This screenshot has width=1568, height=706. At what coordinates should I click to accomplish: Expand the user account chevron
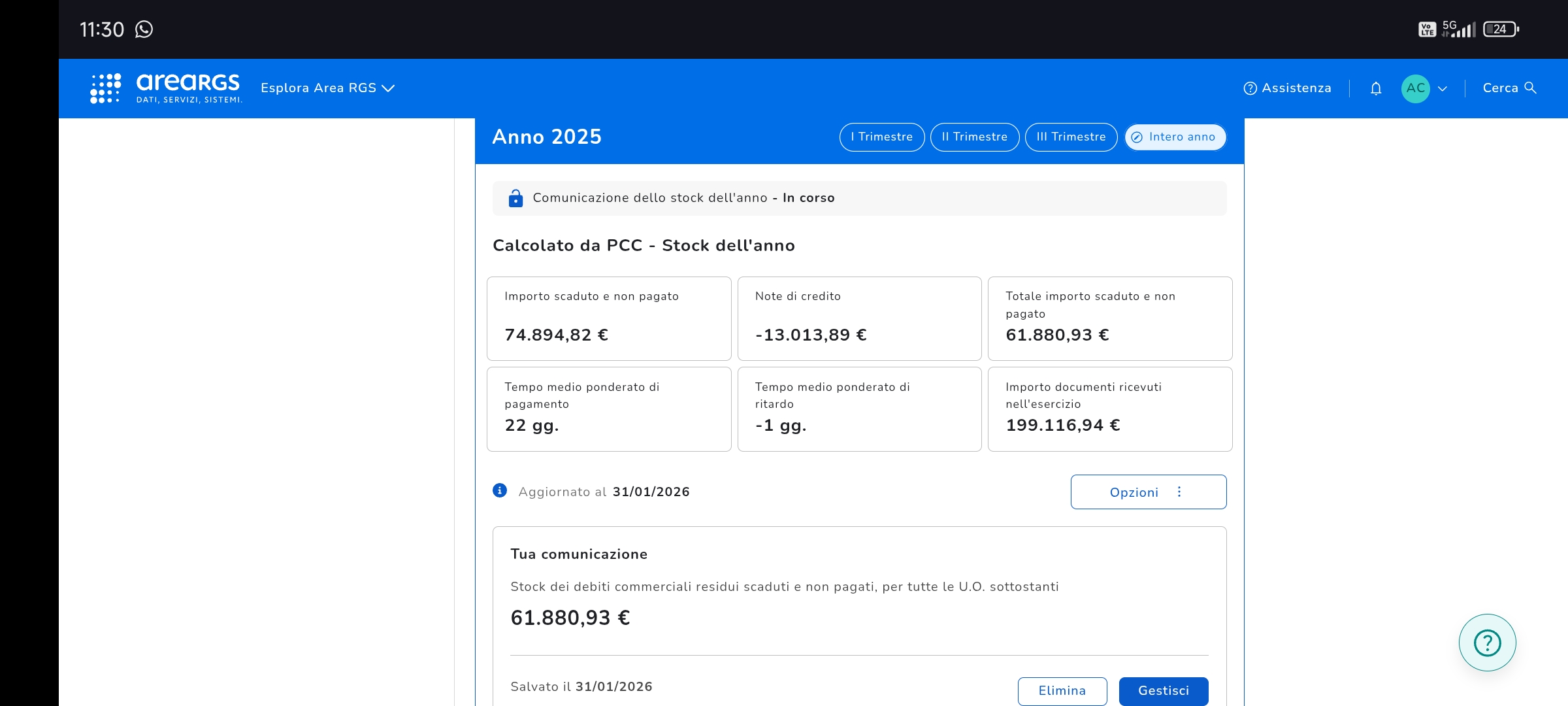pos(1443,89)
